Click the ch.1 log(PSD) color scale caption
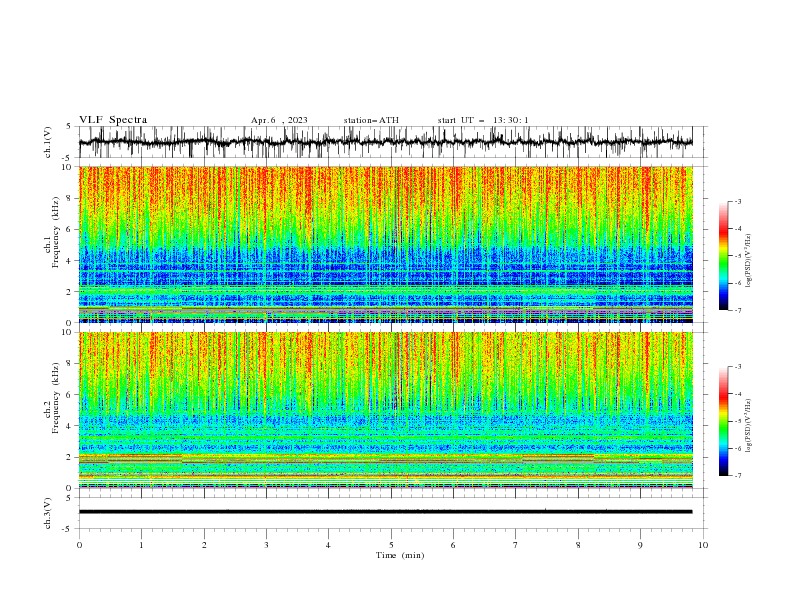The image size is (792, 612). point(749,261)
